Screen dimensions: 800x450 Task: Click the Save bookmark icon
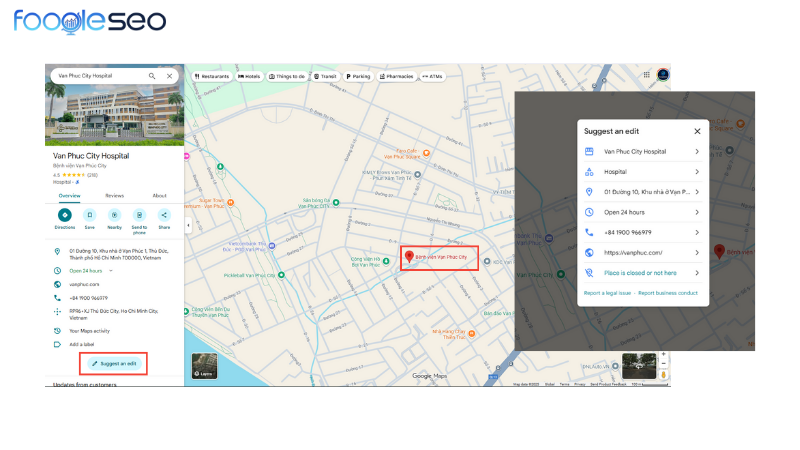point(89,215)
